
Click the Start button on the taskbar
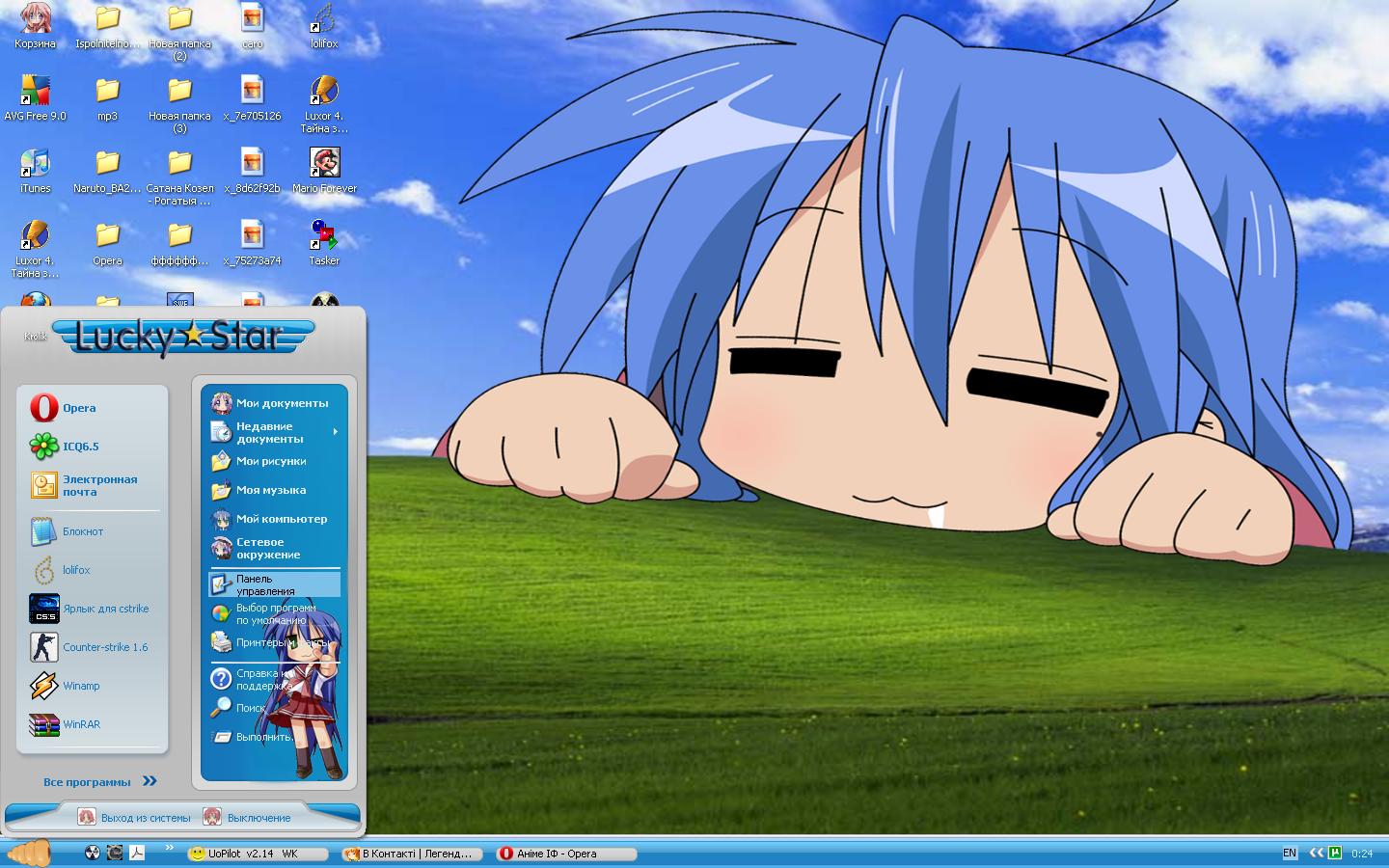click(29, 853)
